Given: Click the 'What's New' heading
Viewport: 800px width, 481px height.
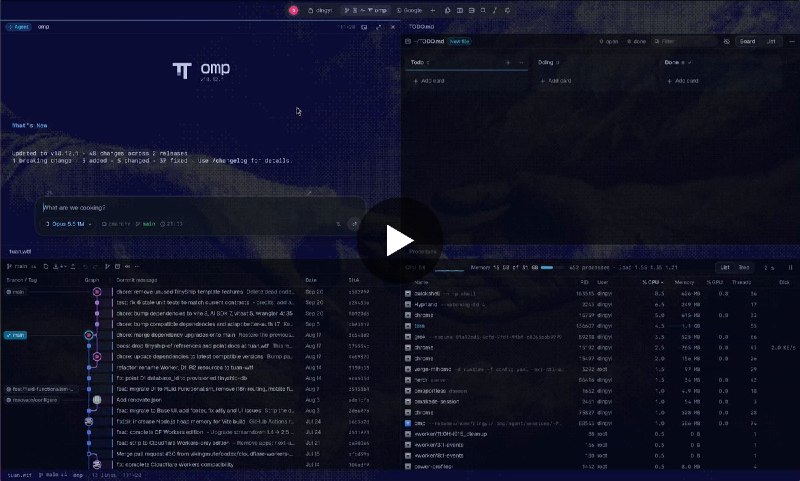Looking at the screenshot, I should point(30,125).
